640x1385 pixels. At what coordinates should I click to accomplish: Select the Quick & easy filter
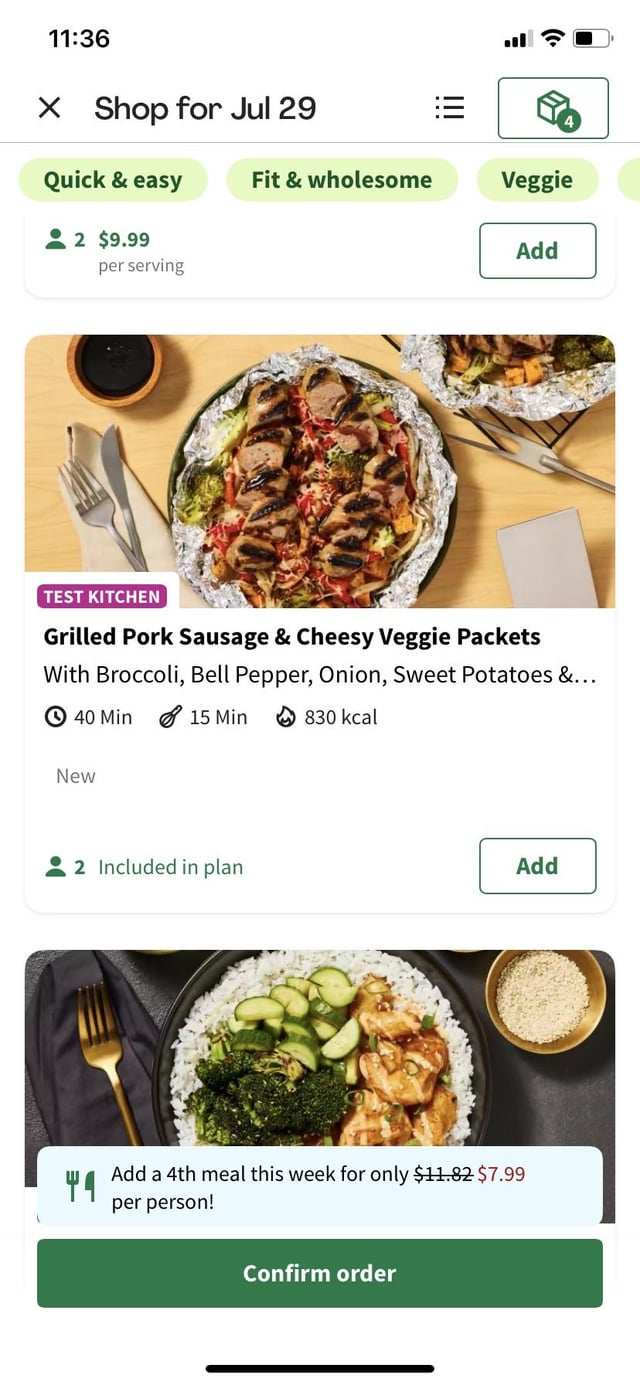click(113, 180)
